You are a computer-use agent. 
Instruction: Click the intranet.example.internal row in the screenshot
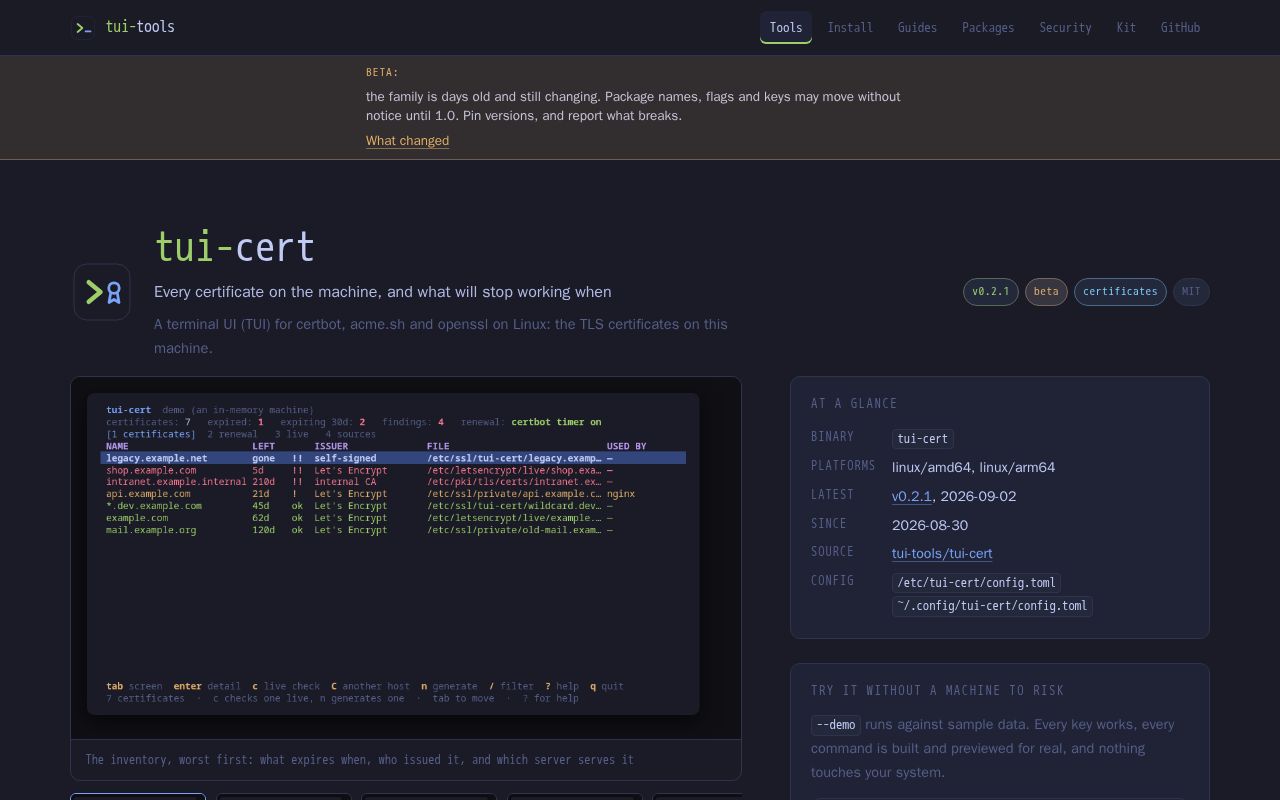393,482
